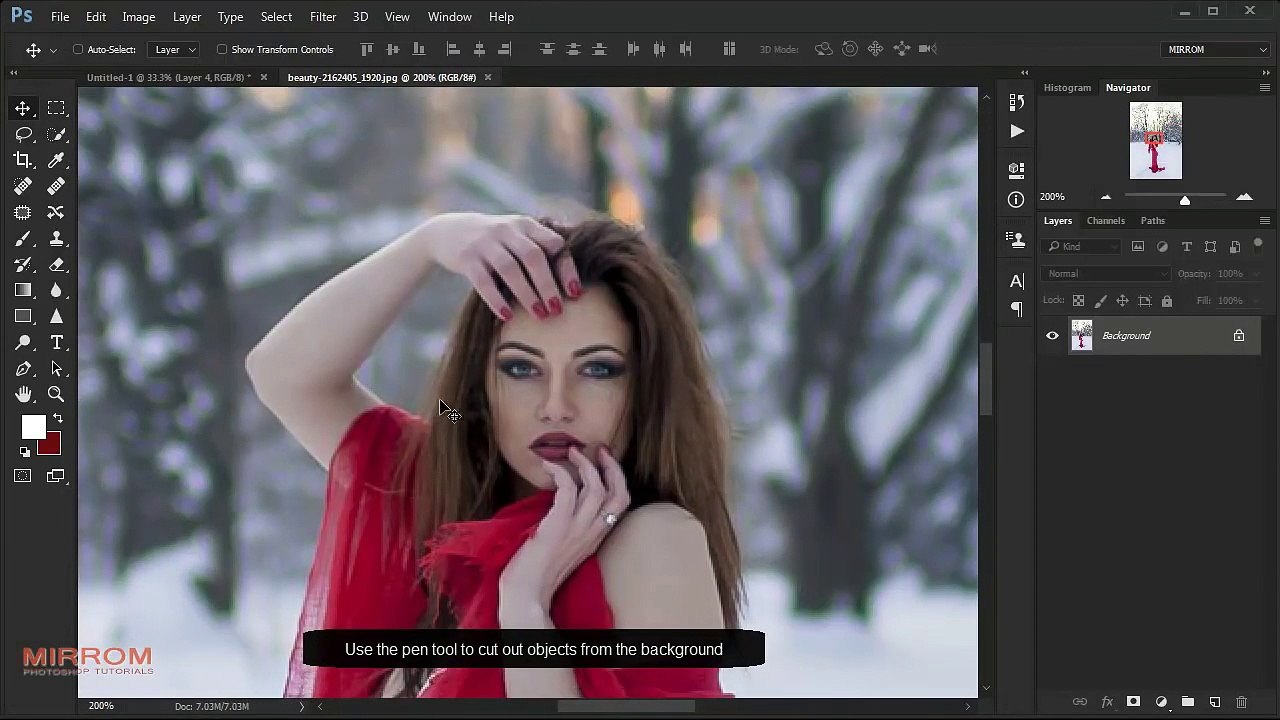This screenshot has height=720, width=1280.
Task: Open the Character panel icon
Action: [x=1017, y=281]
